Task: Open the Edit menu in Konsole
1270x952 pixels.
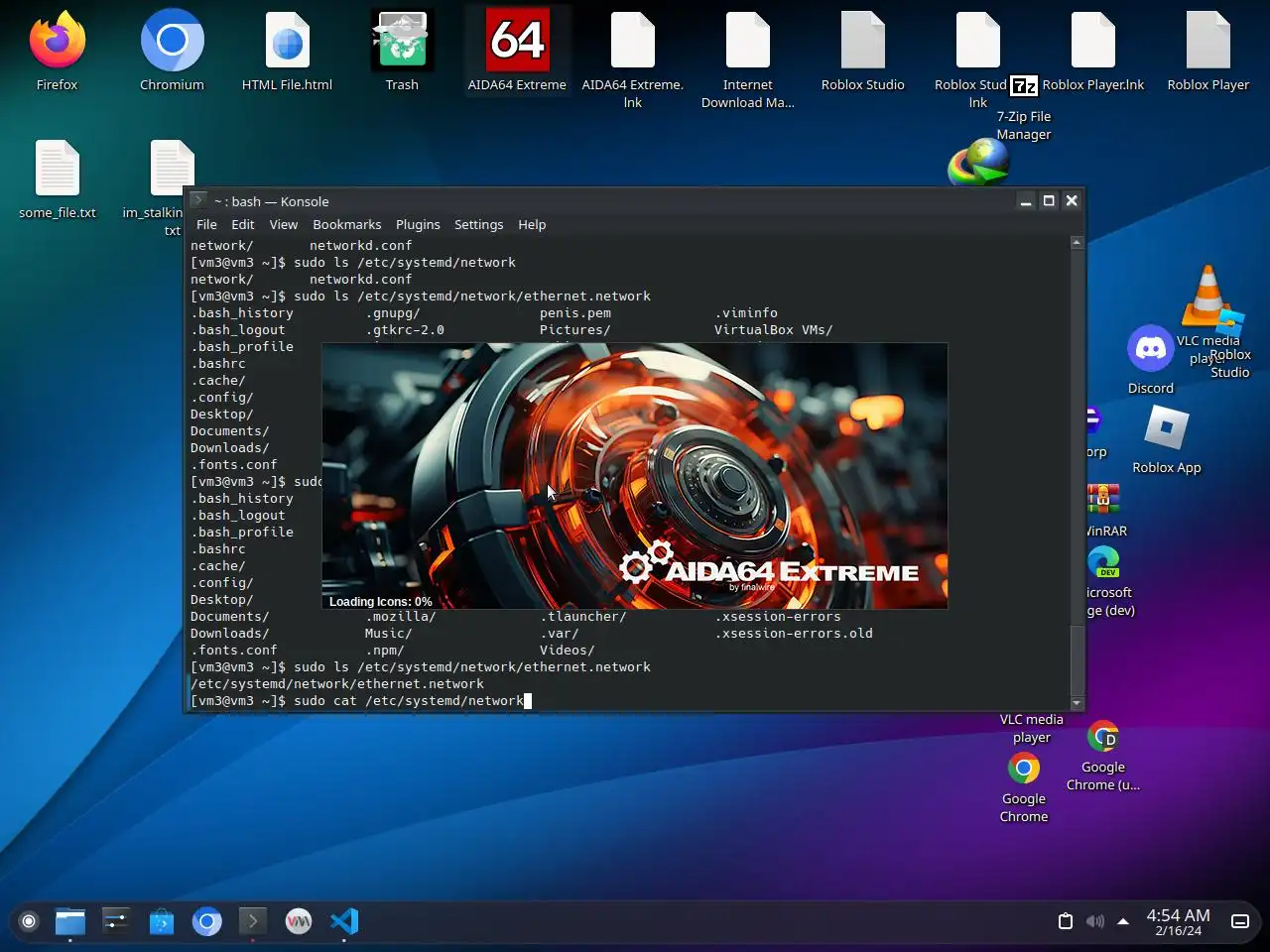Action: pos(243,224)
